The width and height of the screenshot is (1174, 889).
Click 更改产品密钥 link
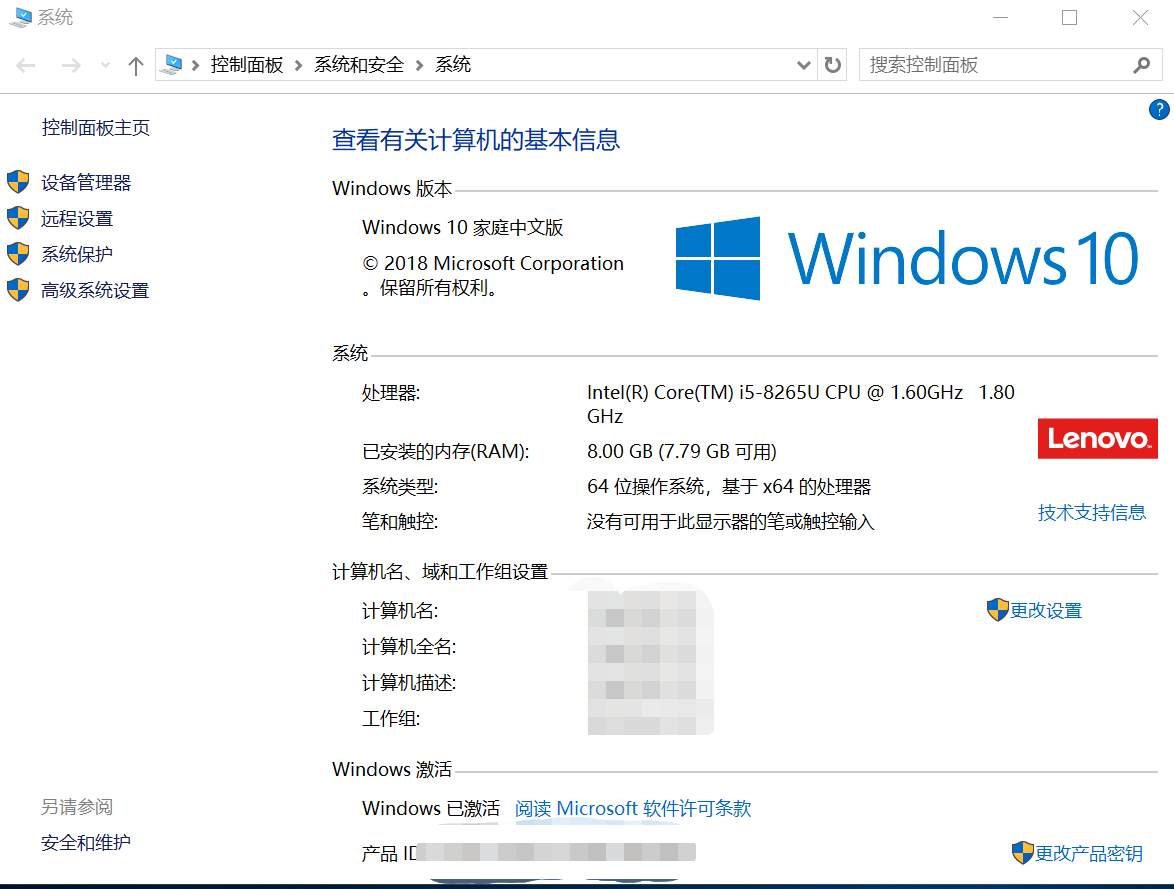tap(1089, 854)
